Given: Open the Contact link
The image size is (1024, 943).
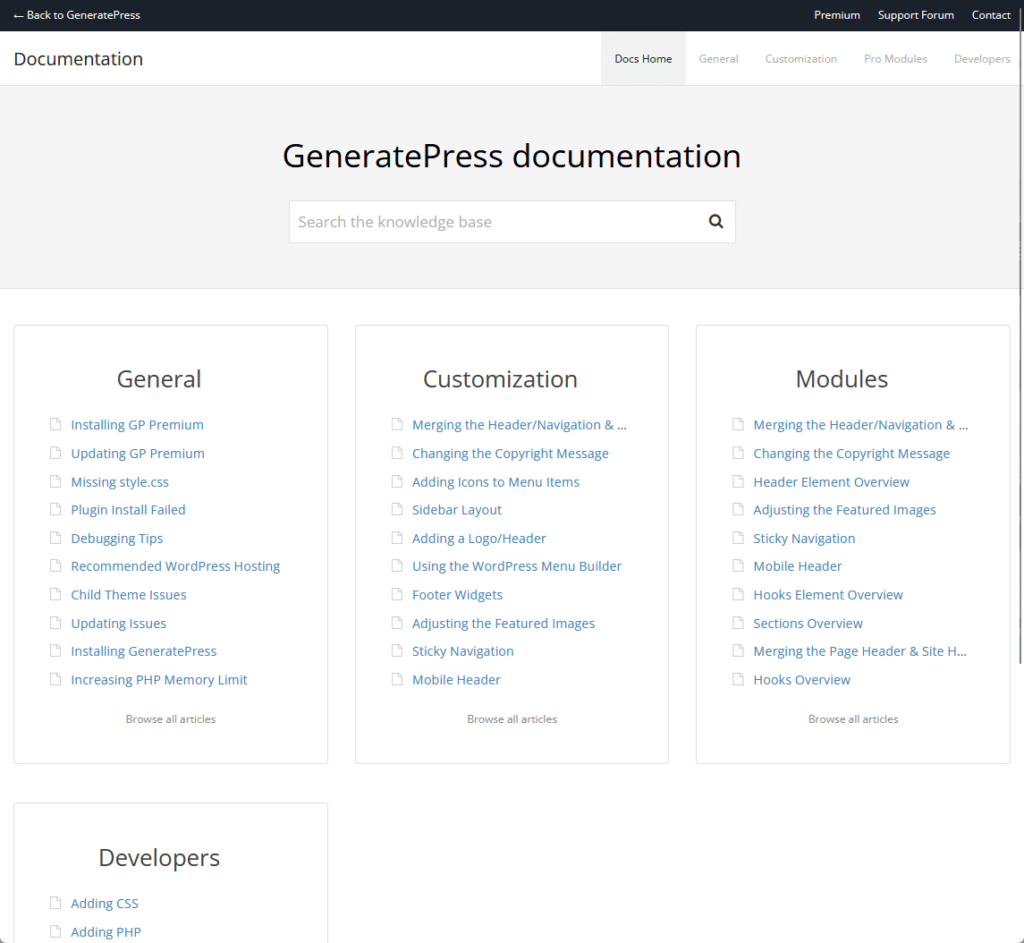Looking at the screenshot, I should tap(991, 15).
